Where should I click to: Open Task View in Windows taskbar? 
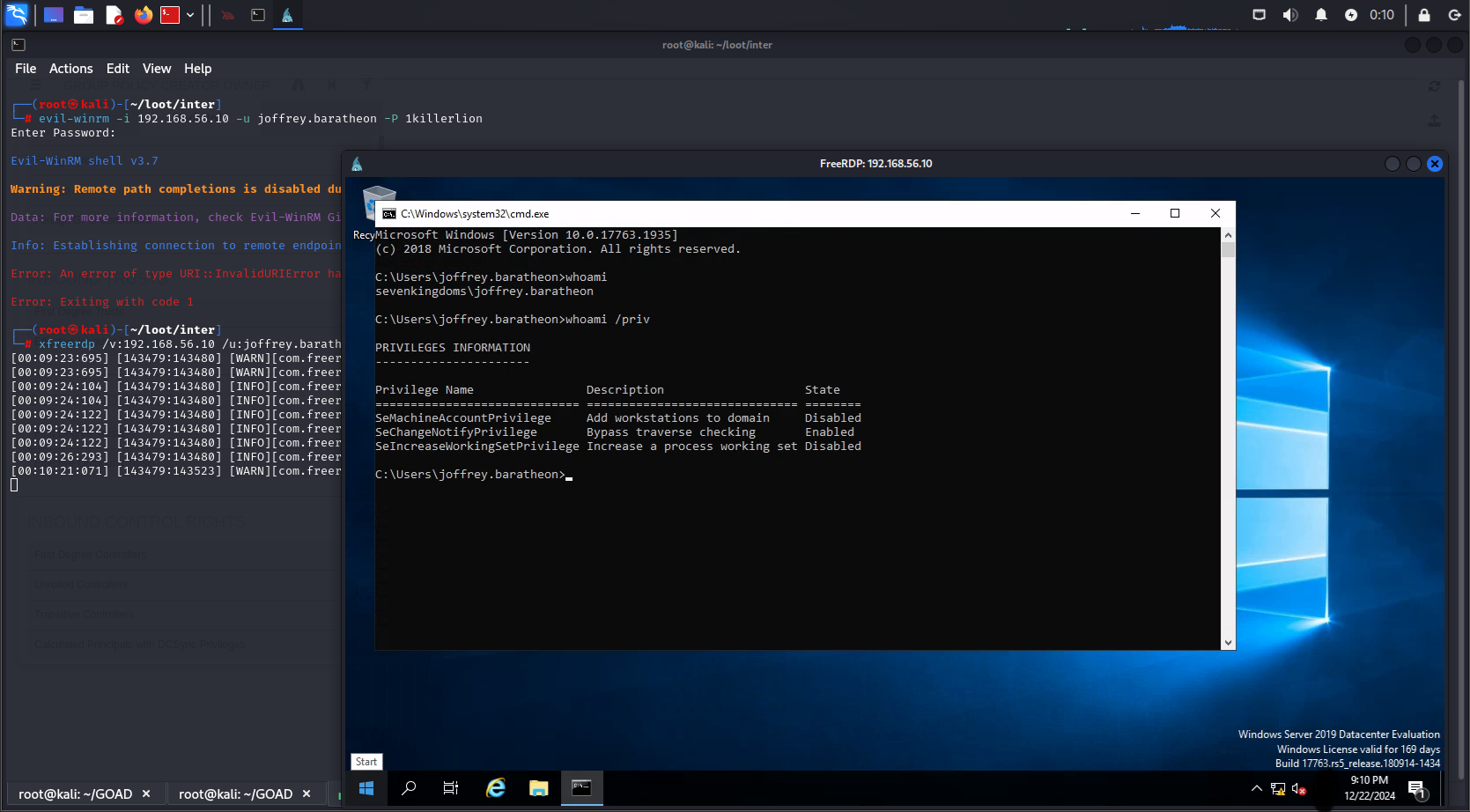click(x=451, y=788)
